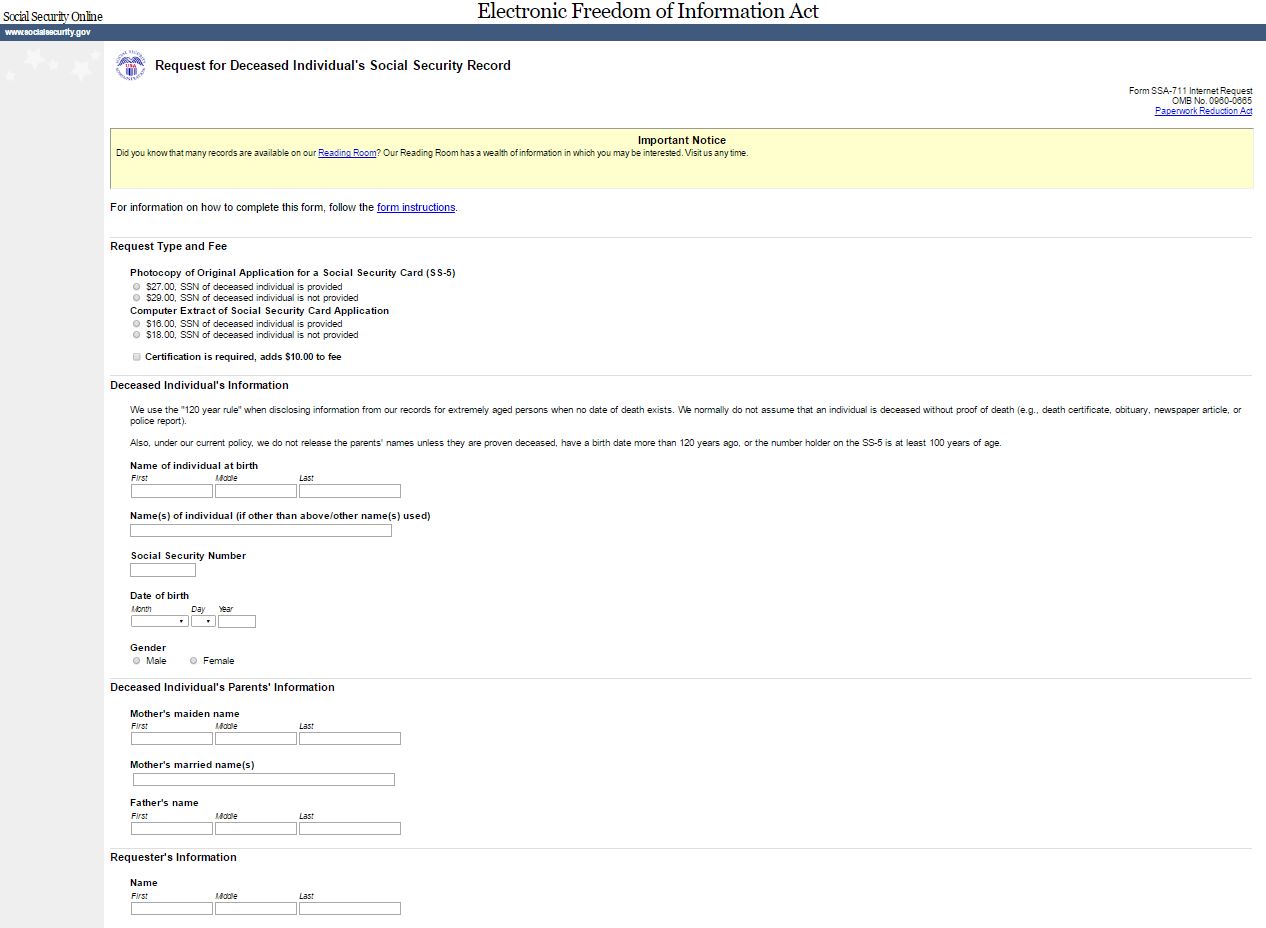Screen dimensions: 1266x928
Task: Select $29.00 photocopy SSN not provided option
Action: 137,298
